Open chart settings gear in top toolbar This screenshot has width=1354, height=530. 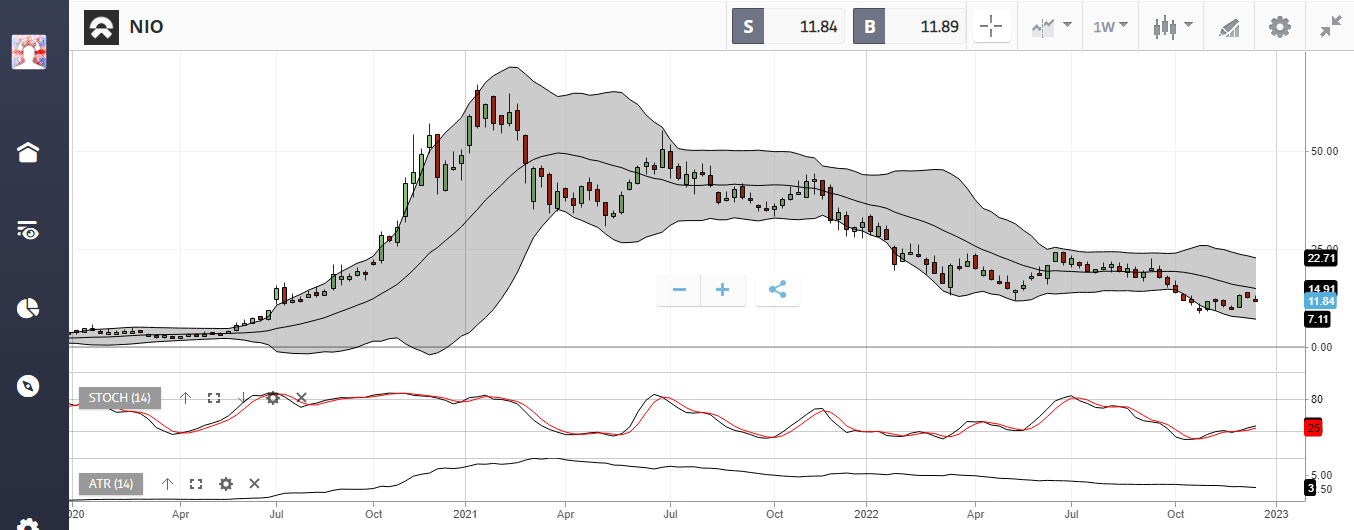click(1279, 27)
